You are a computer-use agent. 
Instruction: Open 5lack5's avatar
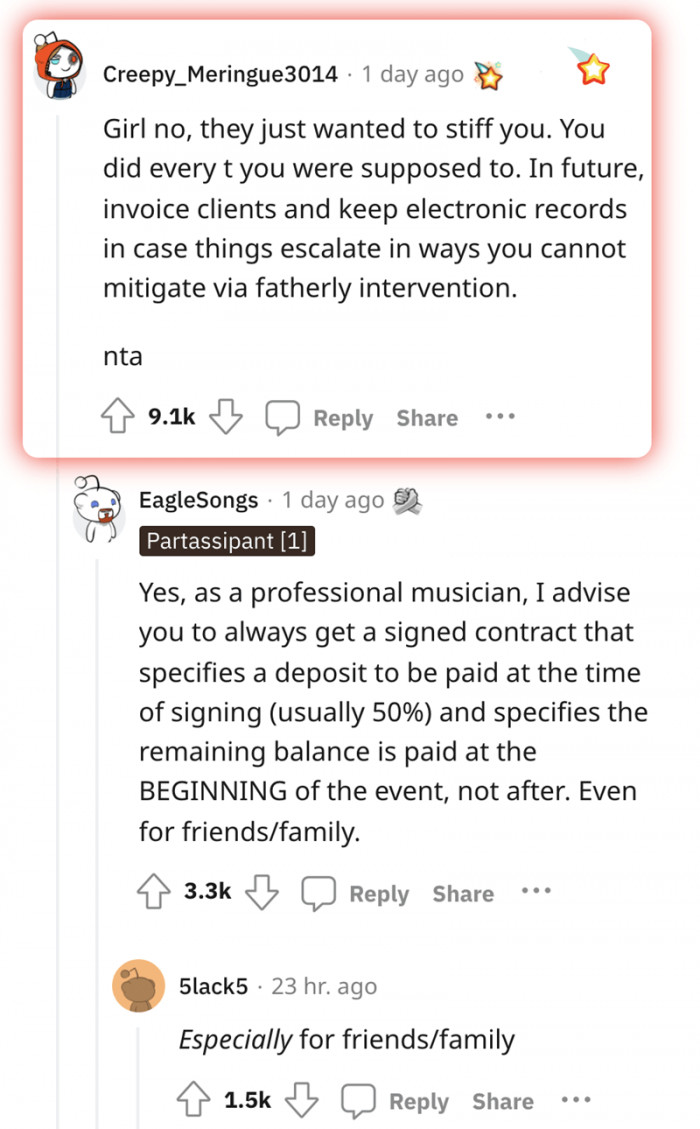pyautogui.click(x=139, y=985)
